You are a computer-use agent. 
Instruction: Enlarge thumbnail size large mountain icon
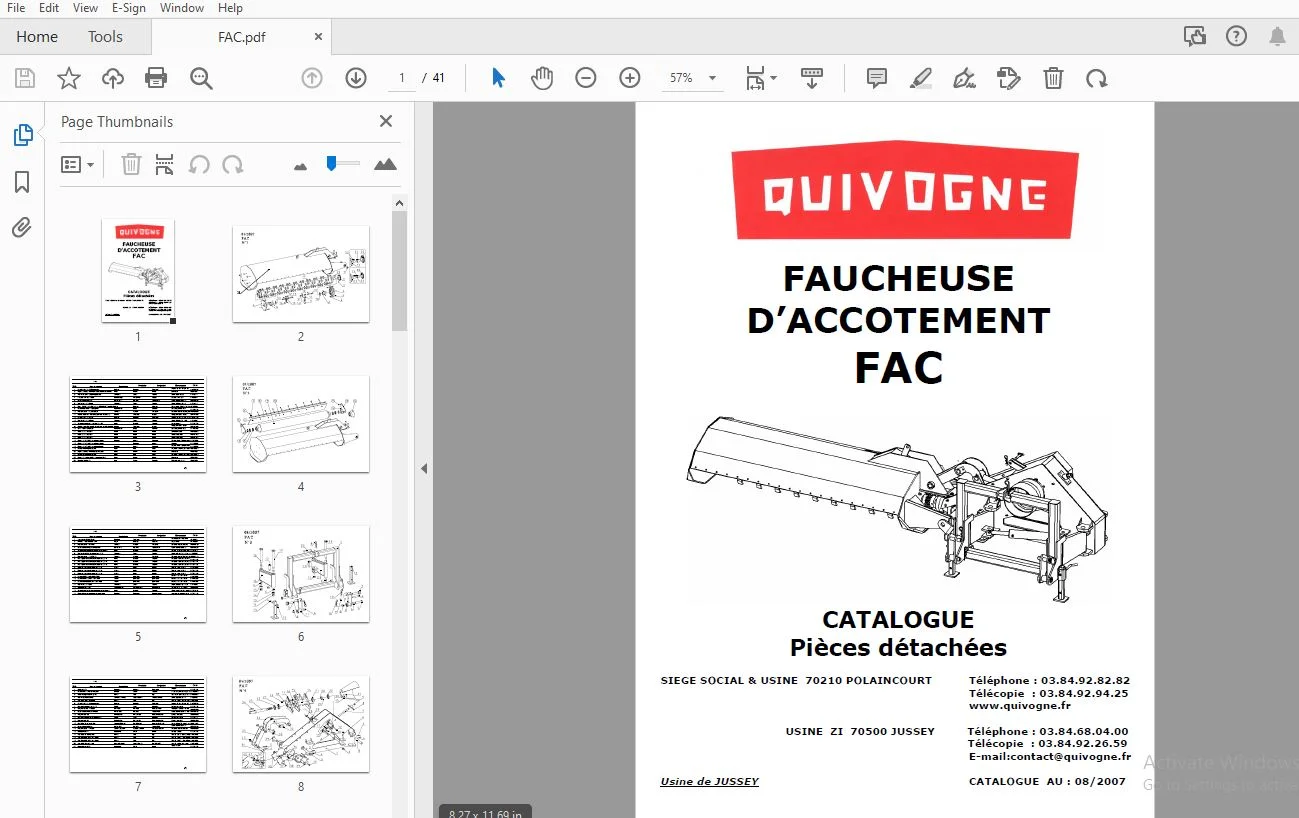(x=385, y=165)
